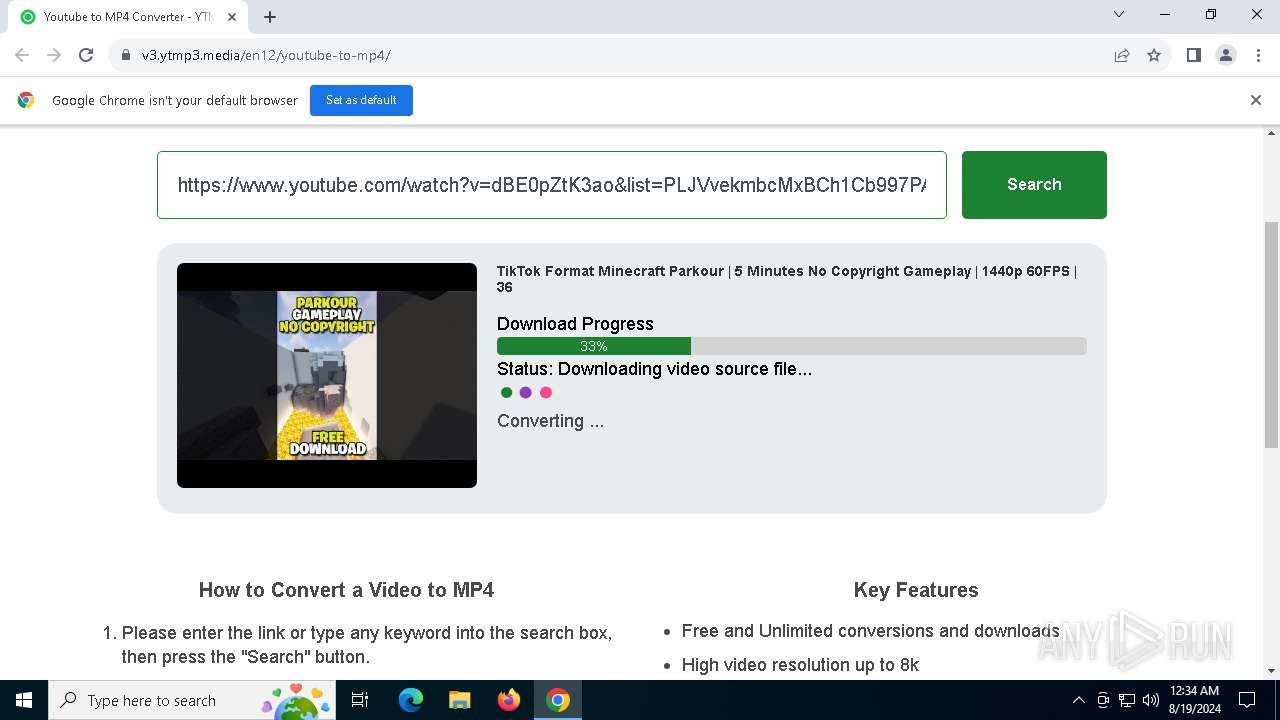Share this page icon in address bar
Image resolution: width=1280 pixels, height=720 pixels.
[x=1122, y=55]
